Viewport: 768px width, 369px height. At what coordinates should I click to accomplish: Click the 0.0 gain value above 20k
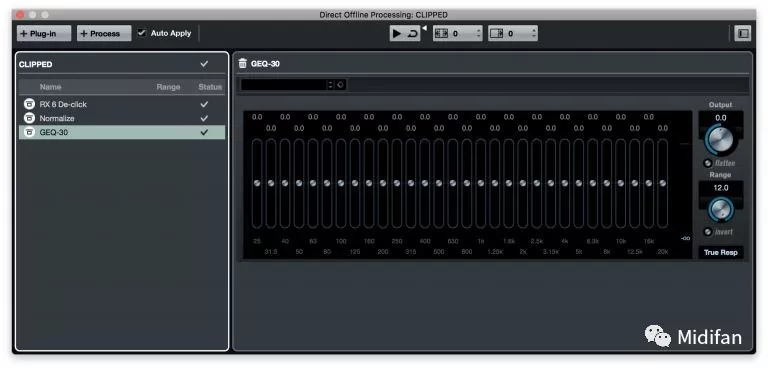click(x=663, y=128)
